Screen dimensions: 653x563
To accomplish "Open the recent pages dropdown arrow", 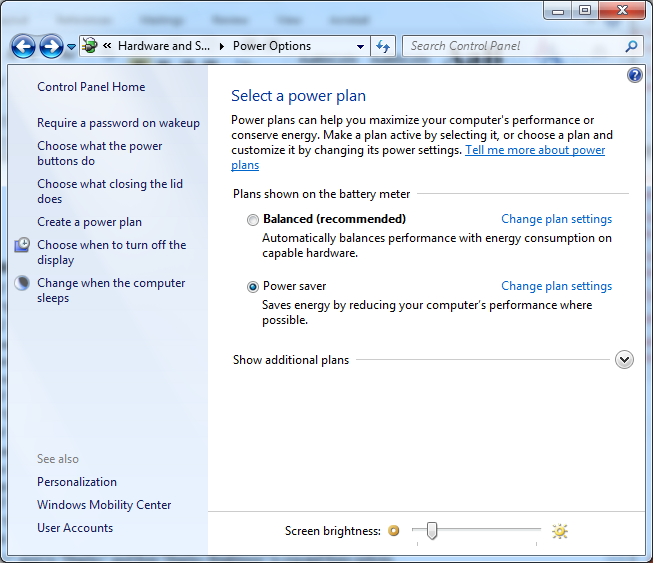I will [72, 47].
